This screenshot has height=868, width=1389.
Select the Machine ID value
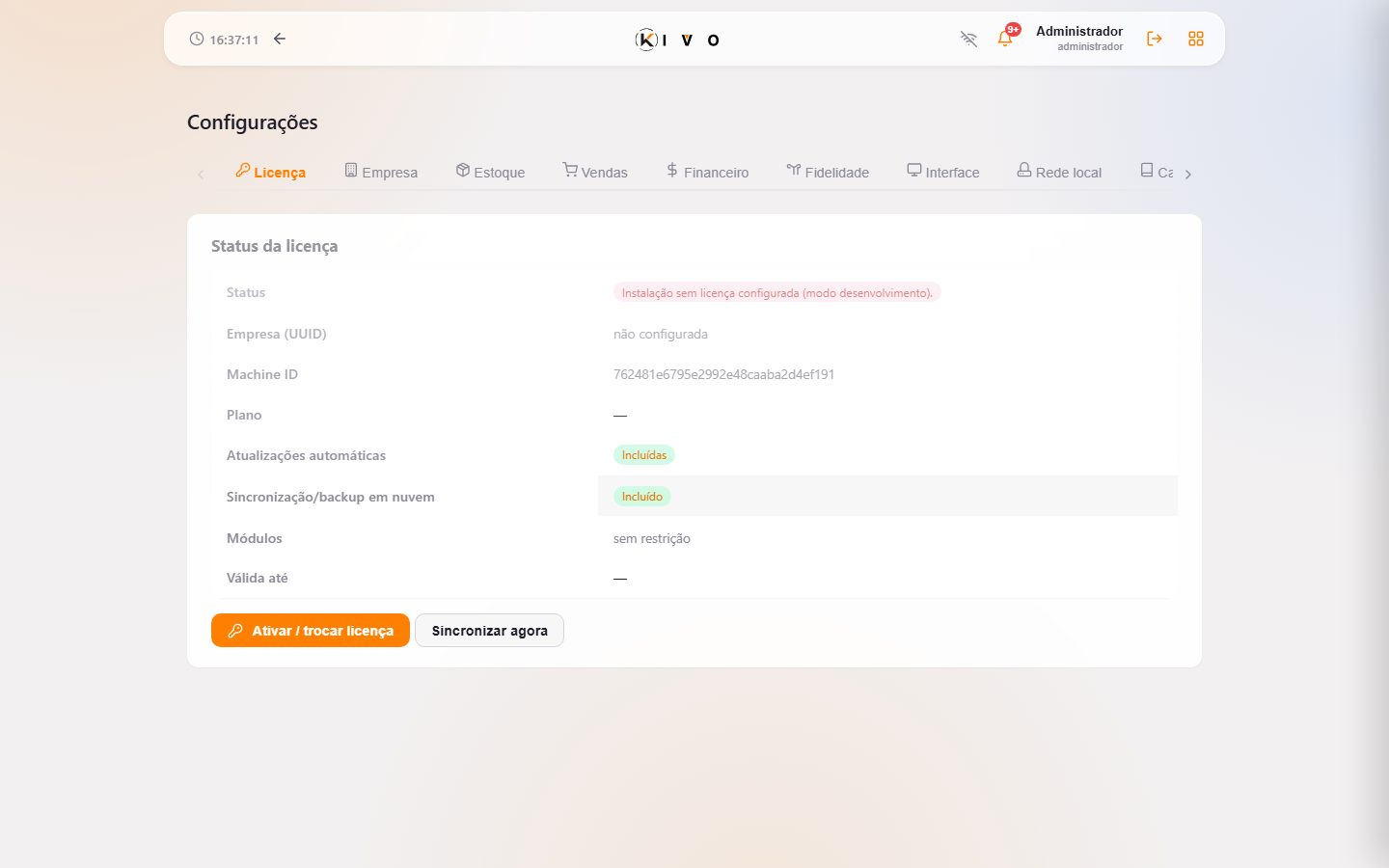(723, 374)
